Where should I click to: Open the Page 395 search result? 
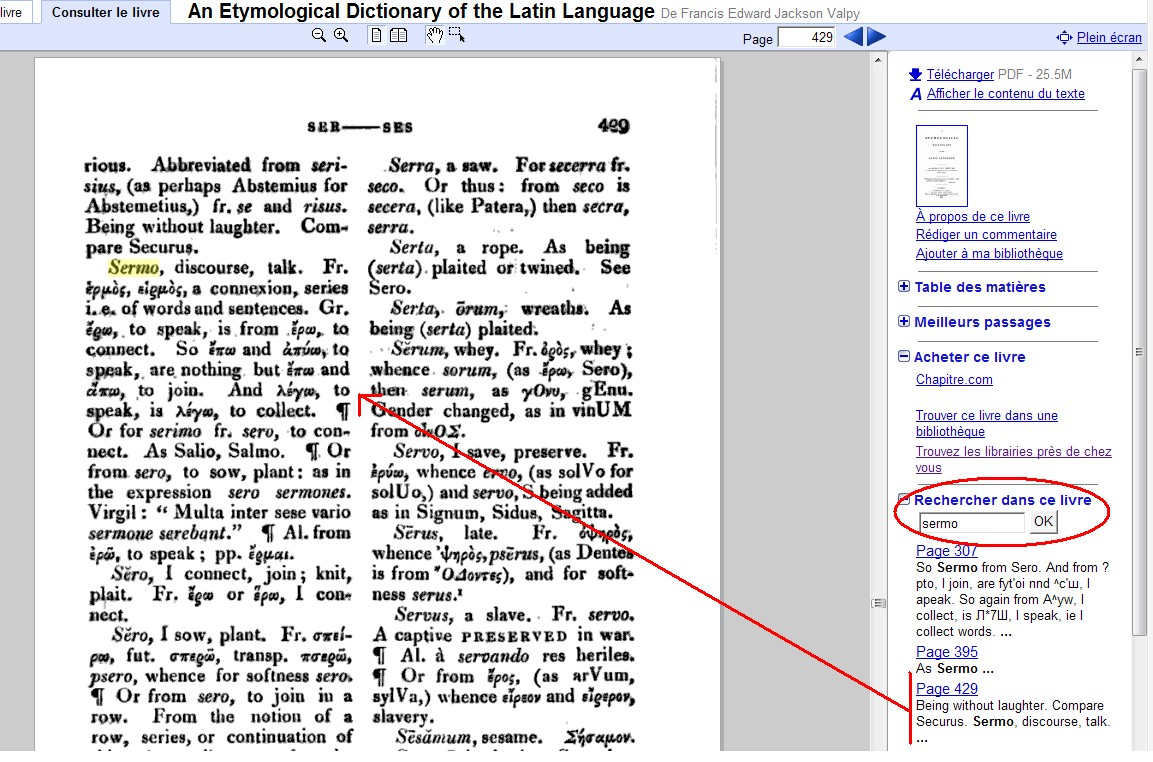(x=946, y=652)
